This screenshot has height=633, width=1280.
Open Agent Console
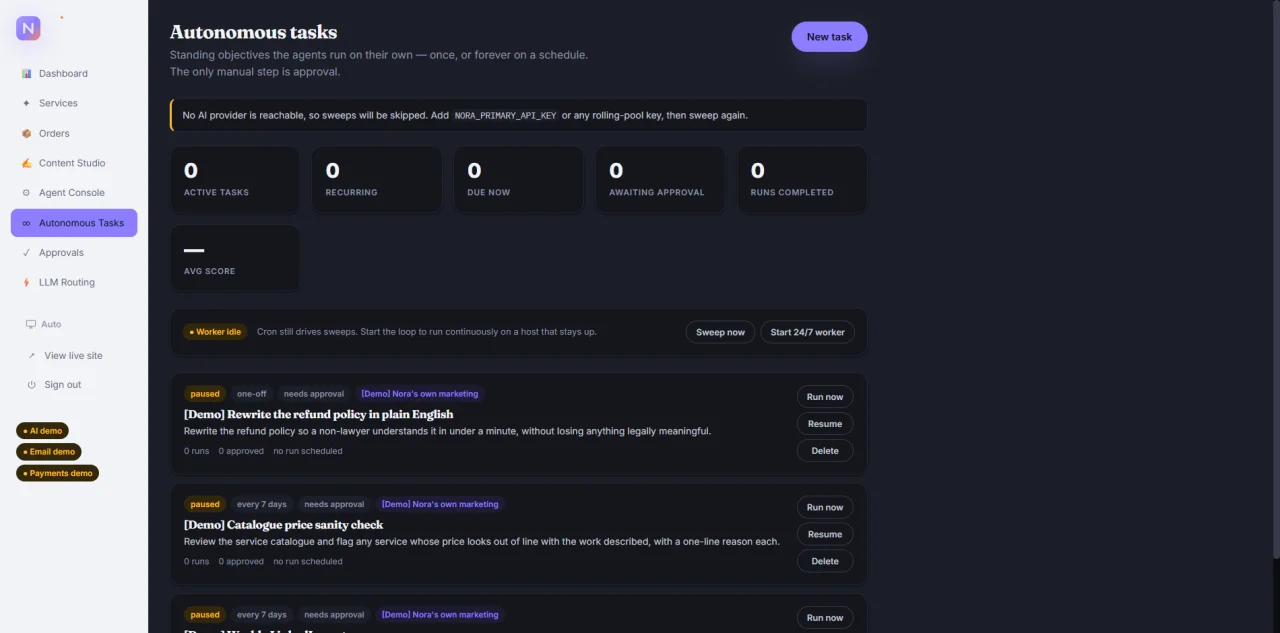[74, 193]
